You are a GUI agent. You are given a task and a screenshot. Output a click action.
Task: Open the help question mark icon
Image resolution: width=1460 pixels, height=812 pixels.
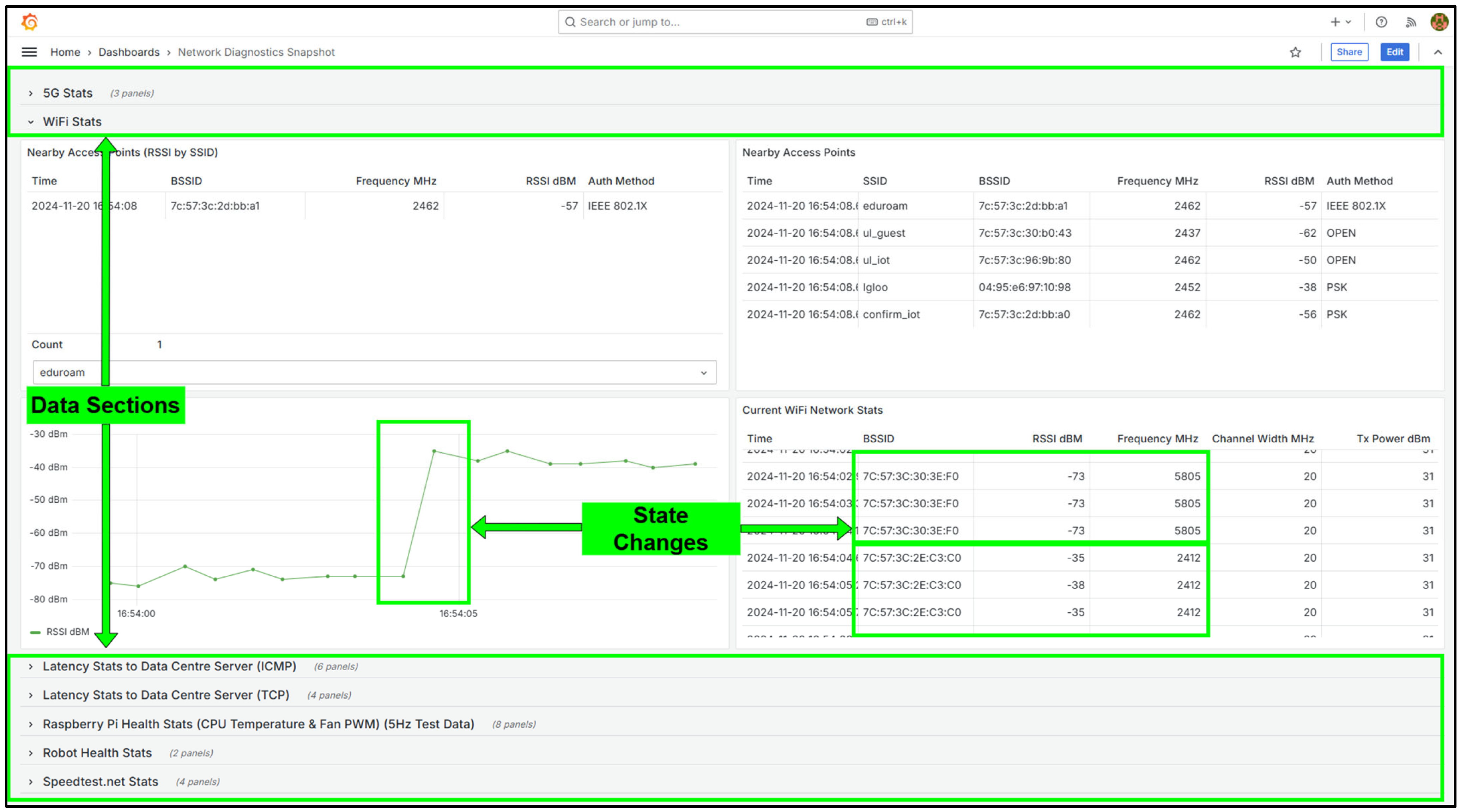tap(1381, 22)
